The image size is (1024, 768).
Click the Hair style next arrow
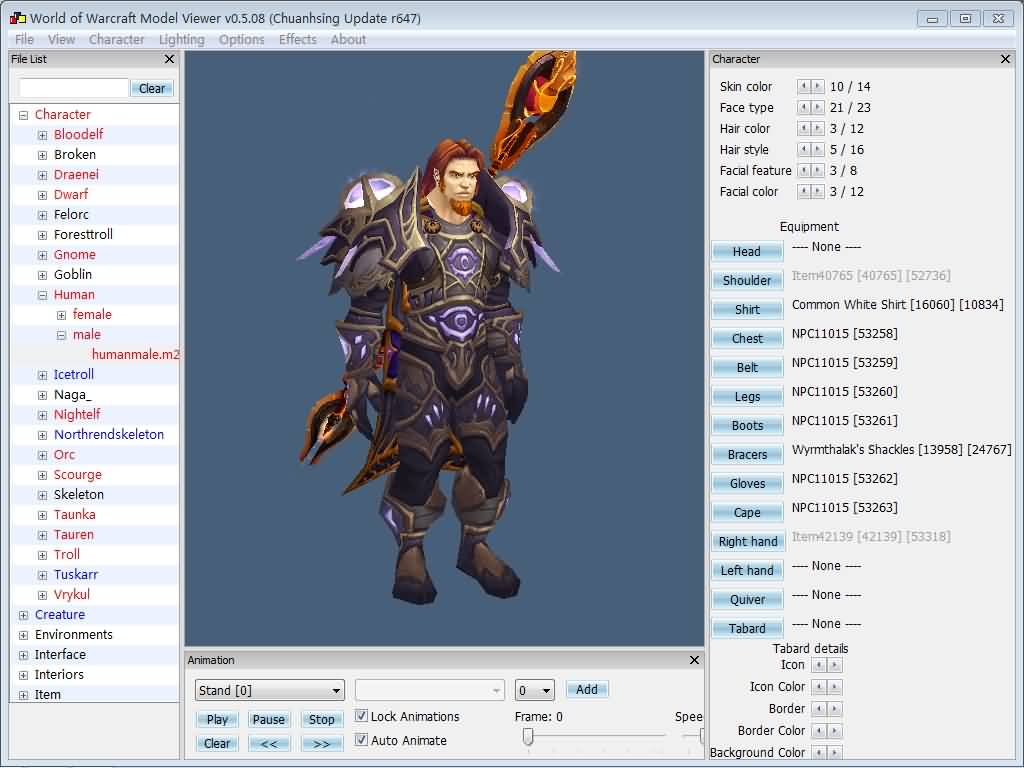coord(818,149)
